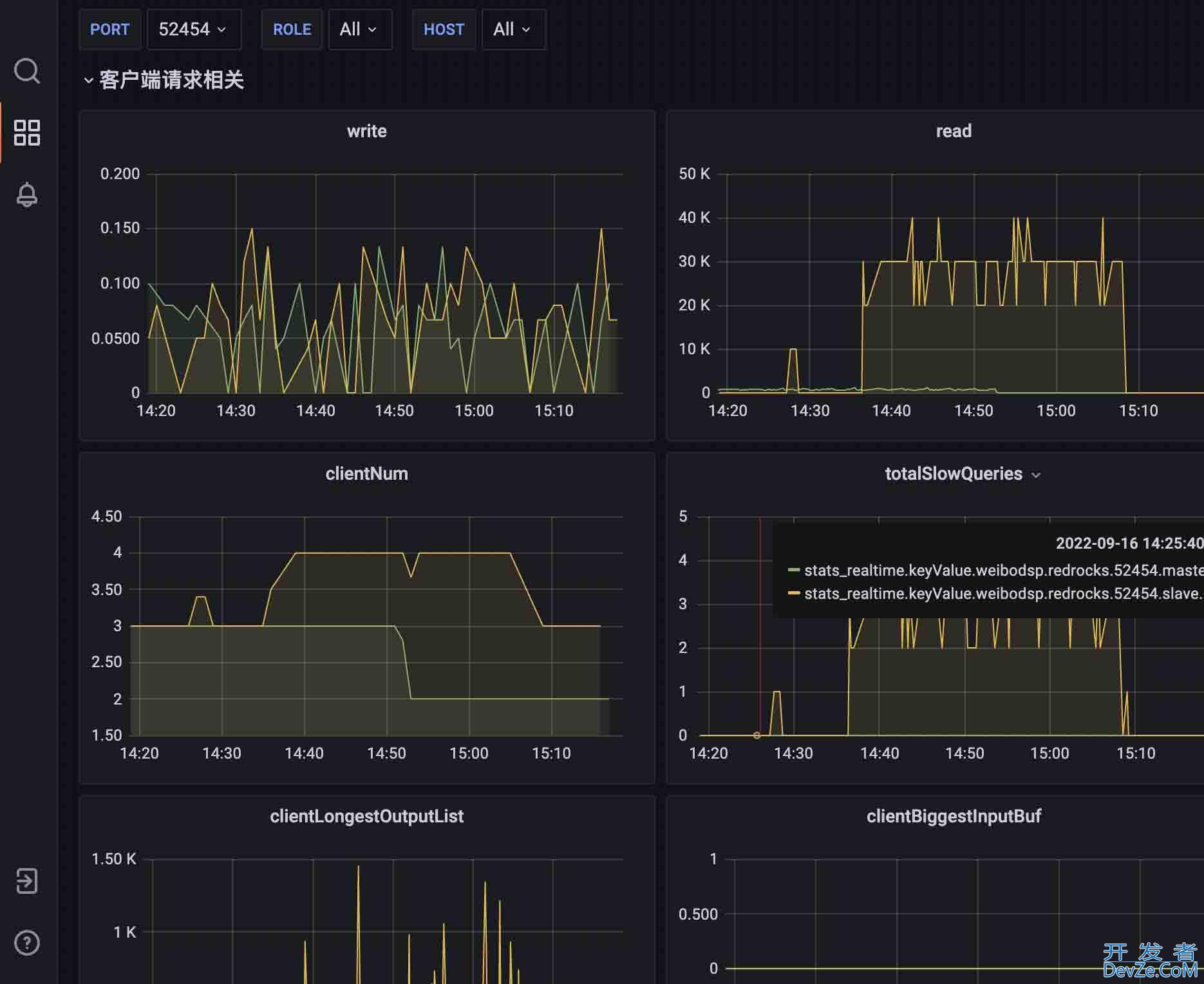The width and height of the screenshot is (1204, 984).
Task: Open the ROLE All dropdown
Action: [359, 30]
